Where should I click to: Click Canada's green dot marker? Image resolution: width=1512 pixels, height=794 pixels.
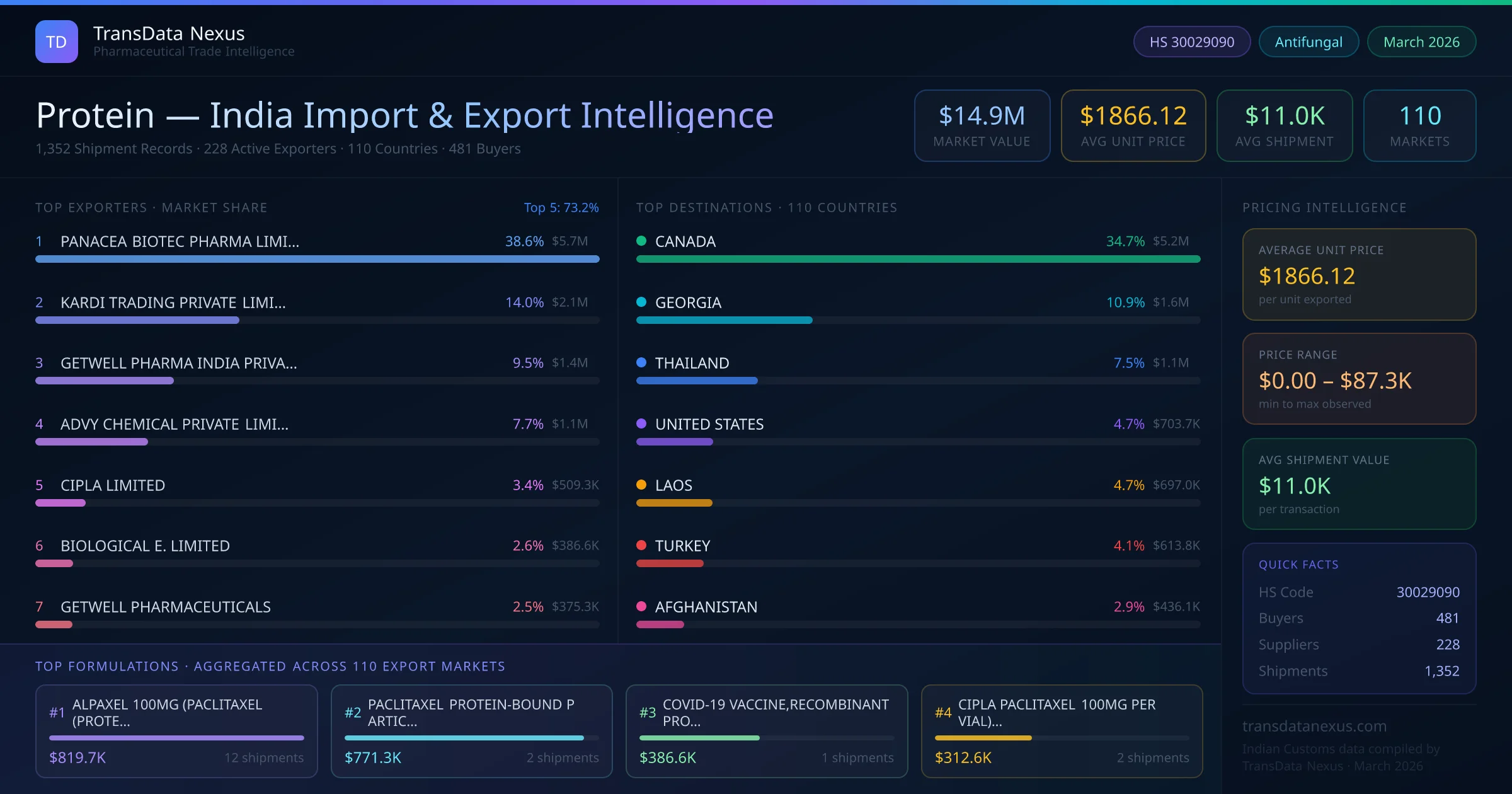(641, 241)
